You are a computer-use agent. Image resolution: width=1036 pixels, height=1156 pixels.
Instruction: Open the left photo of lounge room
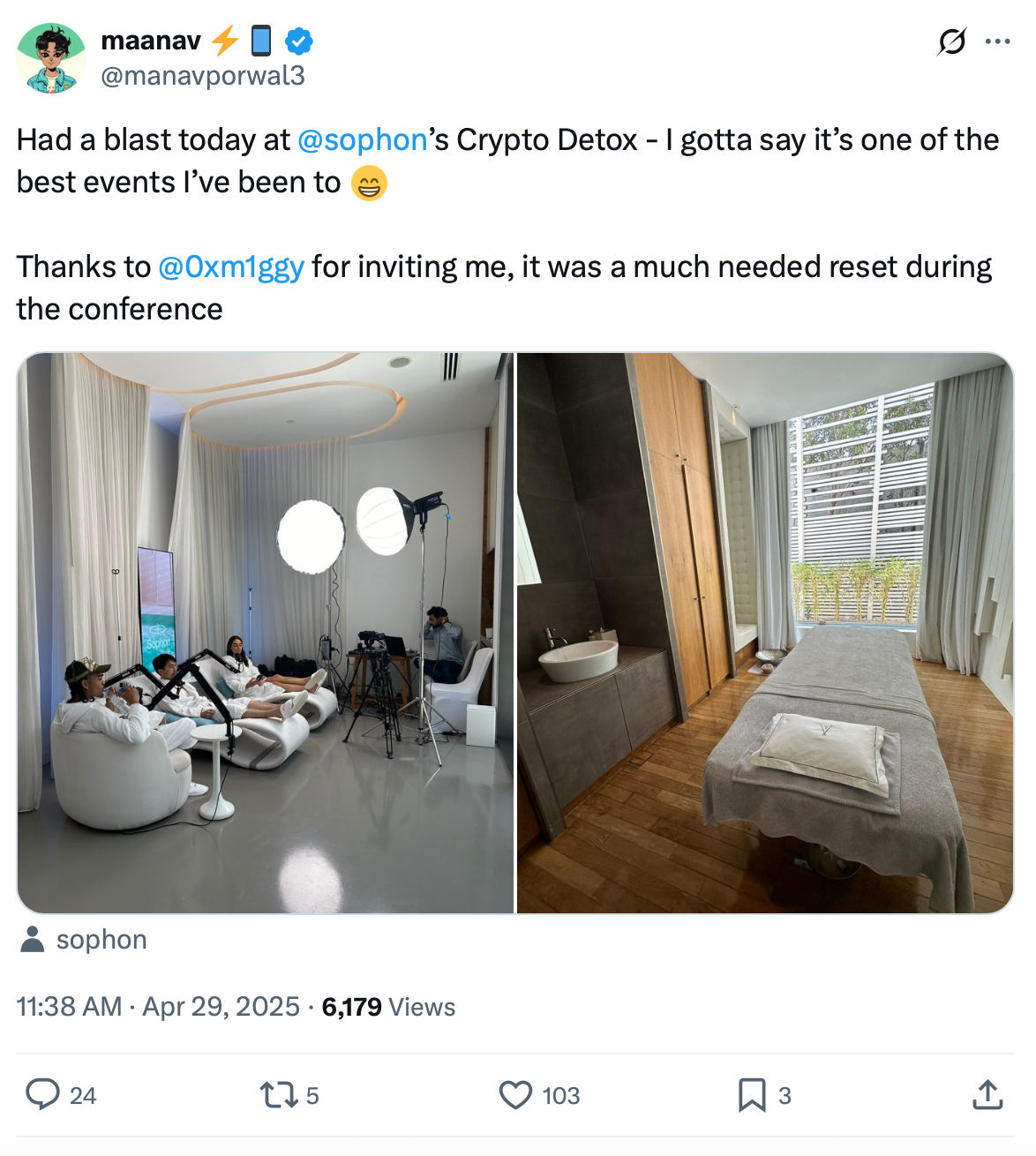[x=265, y=633]
